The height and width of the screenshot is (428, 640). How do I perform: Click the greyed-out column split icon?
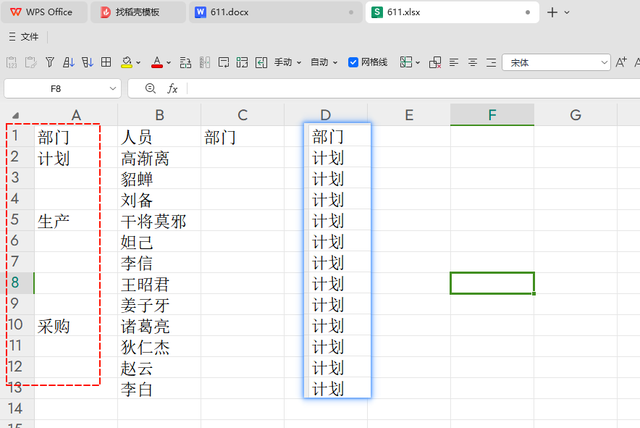click(204, 62)
